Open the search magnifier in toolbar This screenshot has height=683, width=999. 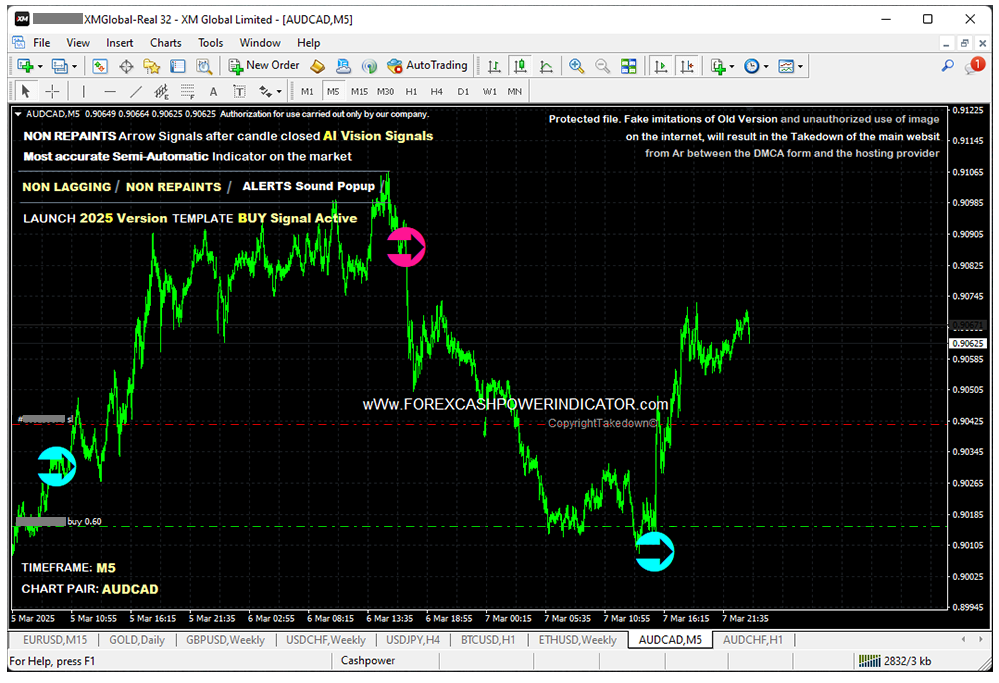click(x=948, y=65)
